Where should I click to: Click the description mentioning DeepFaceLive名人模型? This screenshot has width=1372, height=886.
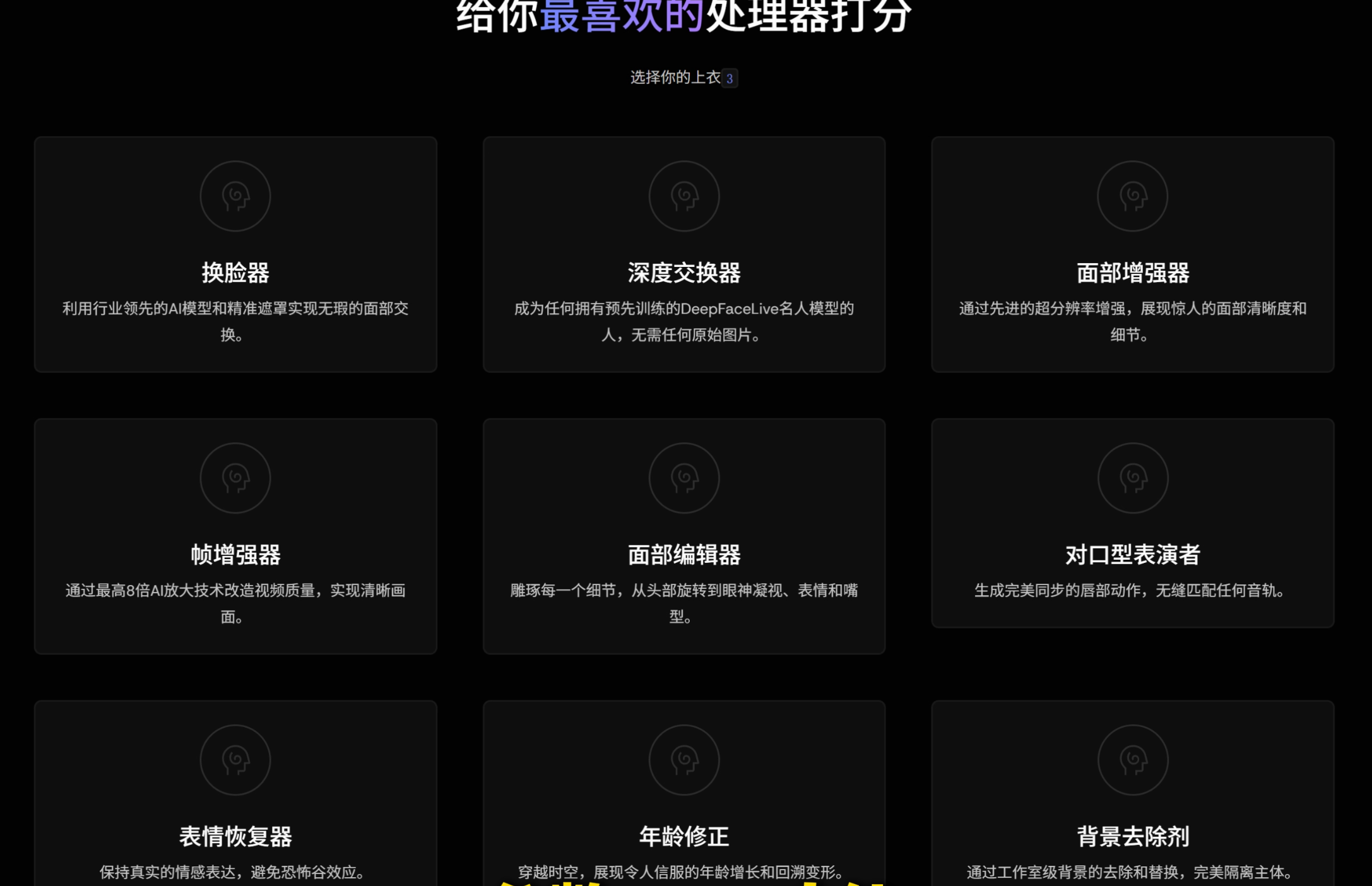pos(684,321)
